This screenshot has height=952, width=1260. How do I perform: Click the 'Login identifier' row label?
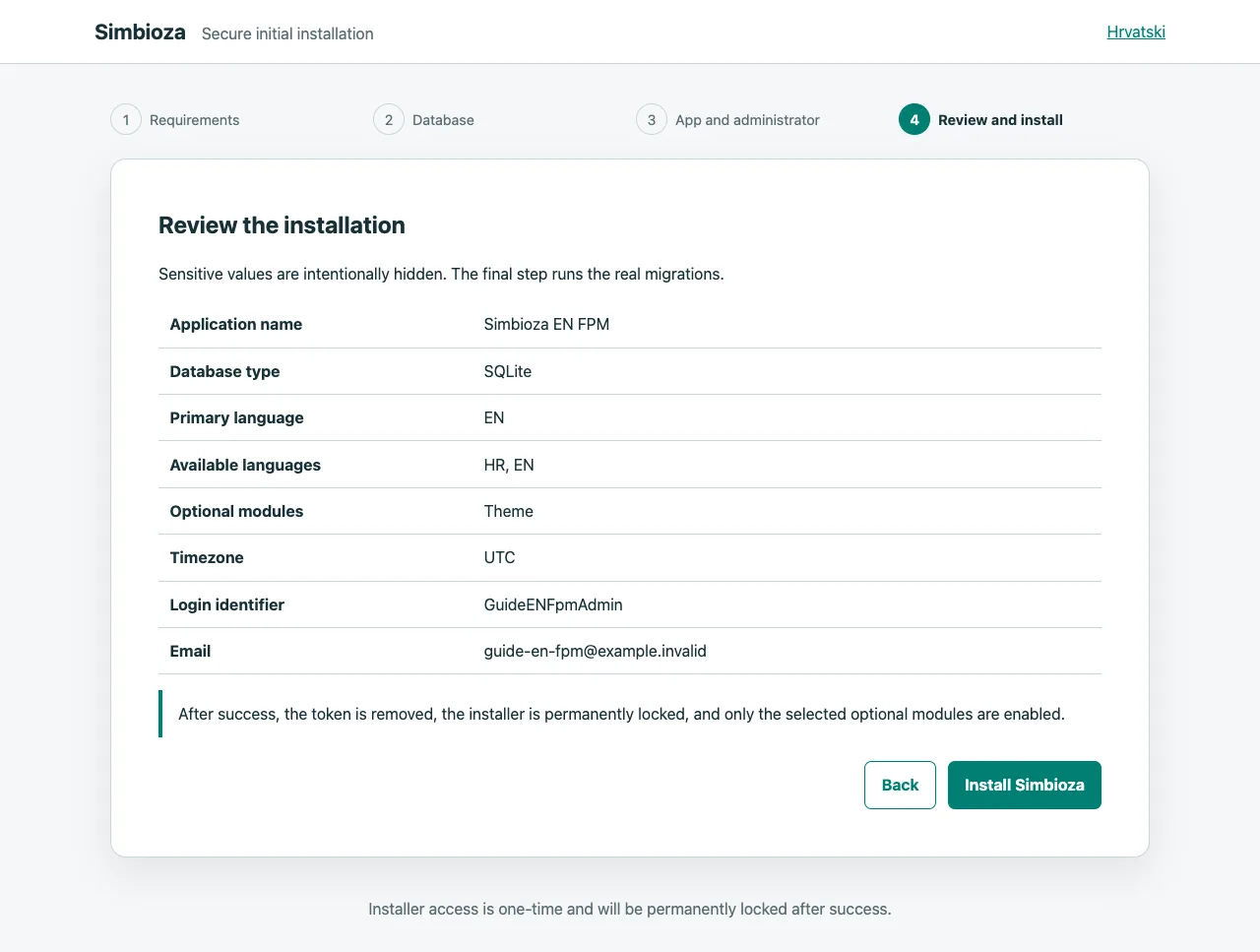tap(227, 604)
